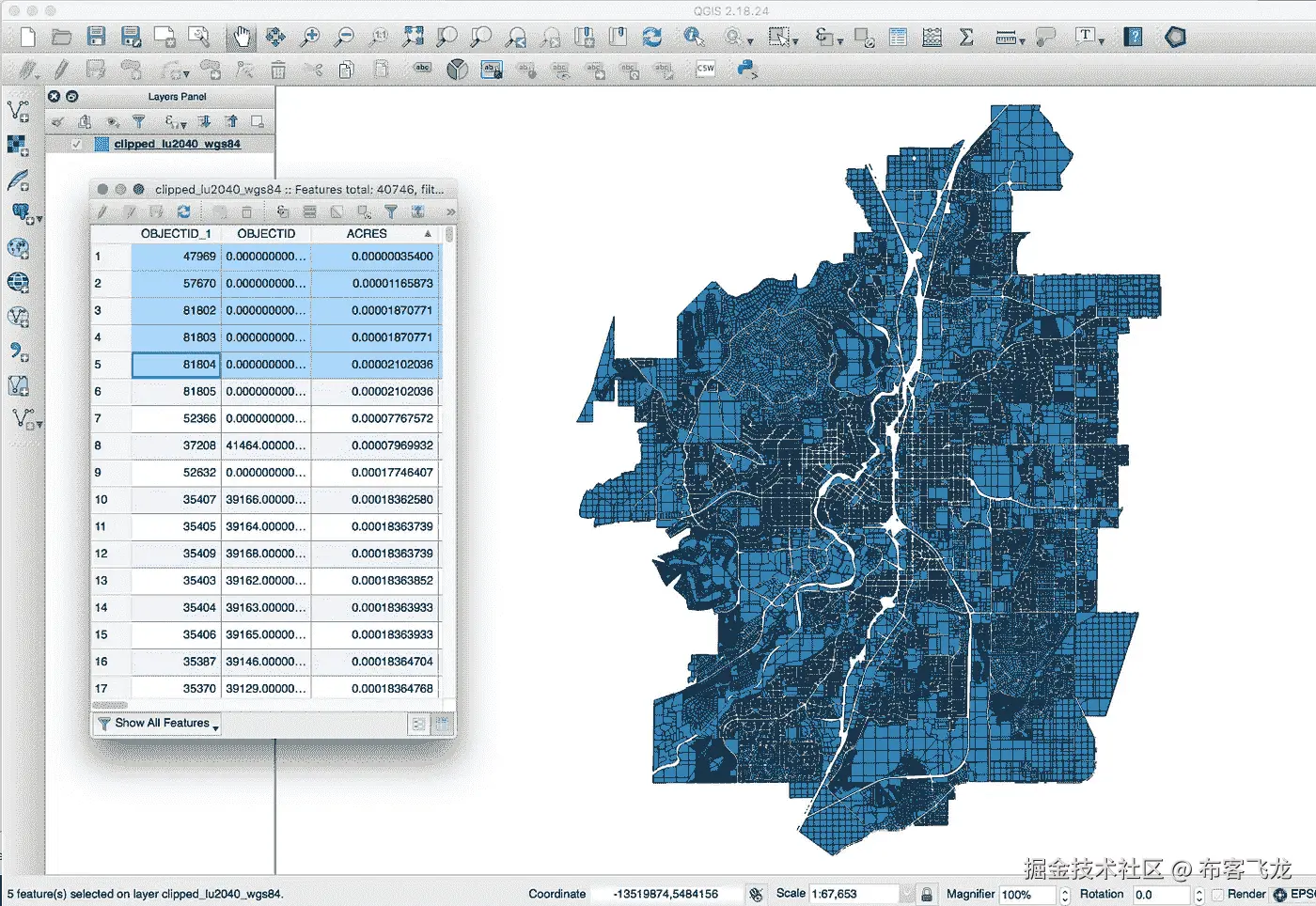1316x906 pixels.
Task: Click Add Vector Layer in side toolbar
Action: [18, 111]
